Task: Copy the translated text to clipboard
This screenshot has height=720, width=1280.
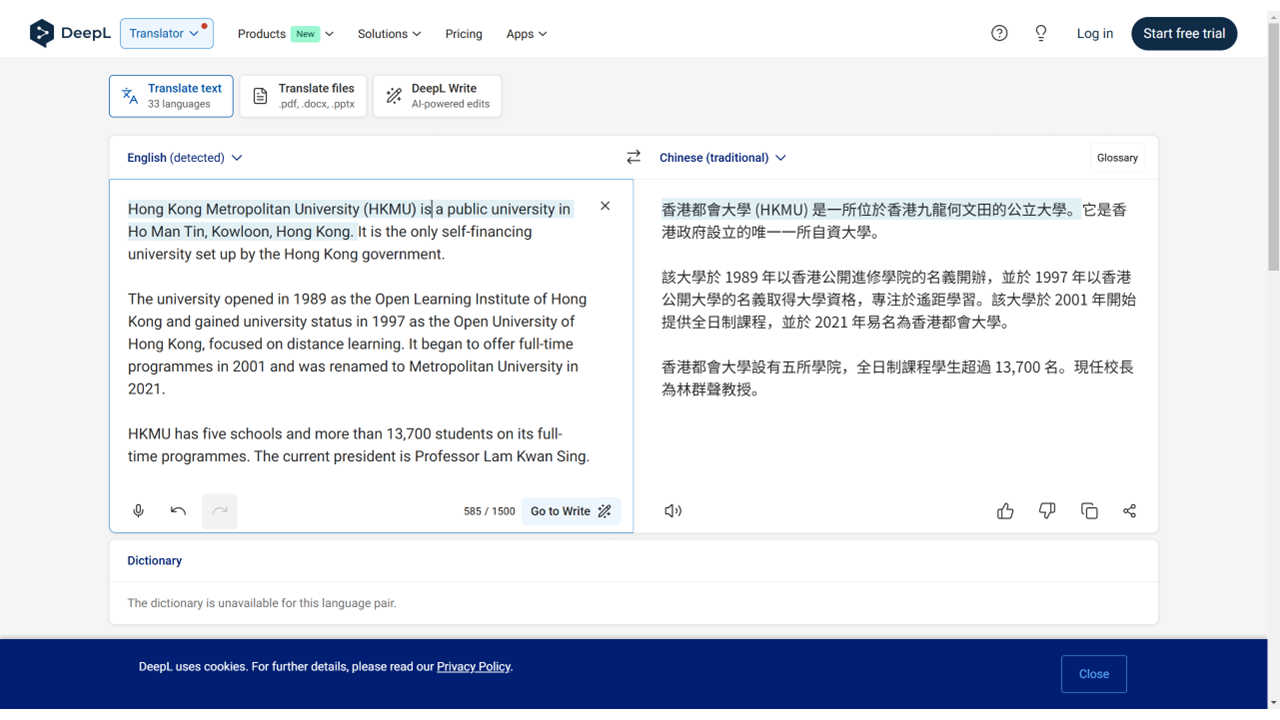Action: click(1089, 511)
